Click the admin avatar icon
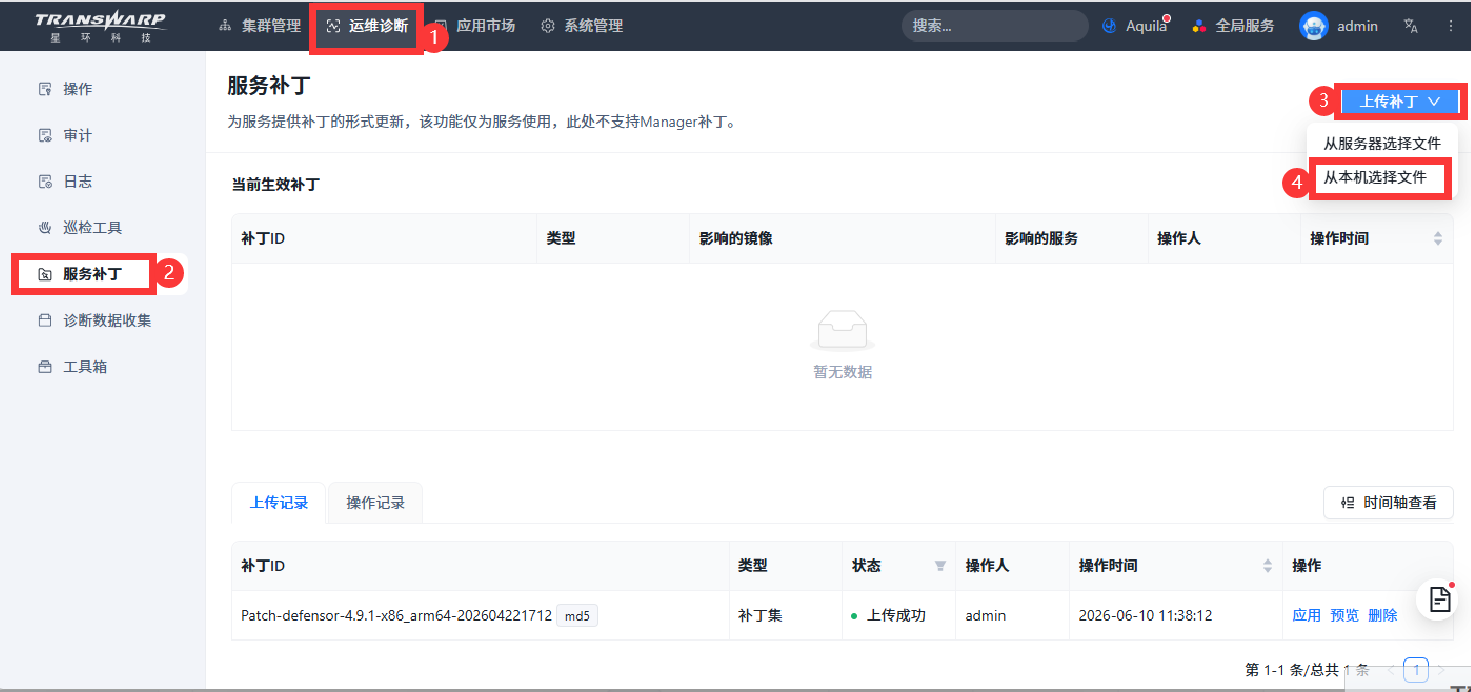The width and height of the screenshot is (1471, 692). coord(1313,26)
